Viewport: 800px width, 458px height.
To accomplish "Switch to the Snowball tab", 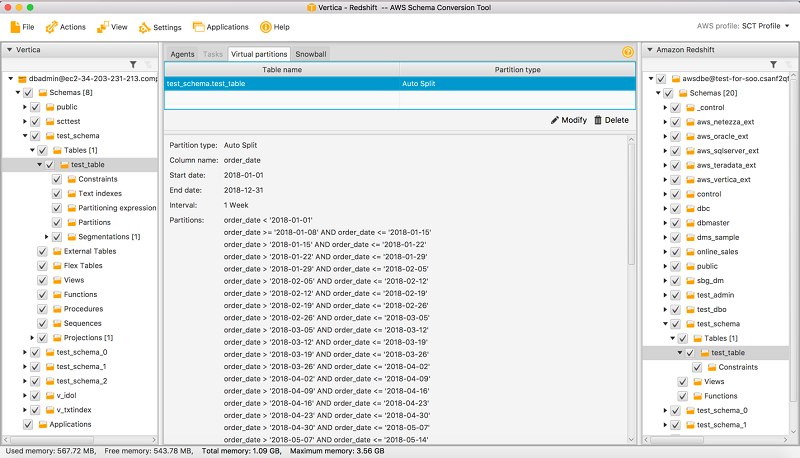I will pos(311,54).
